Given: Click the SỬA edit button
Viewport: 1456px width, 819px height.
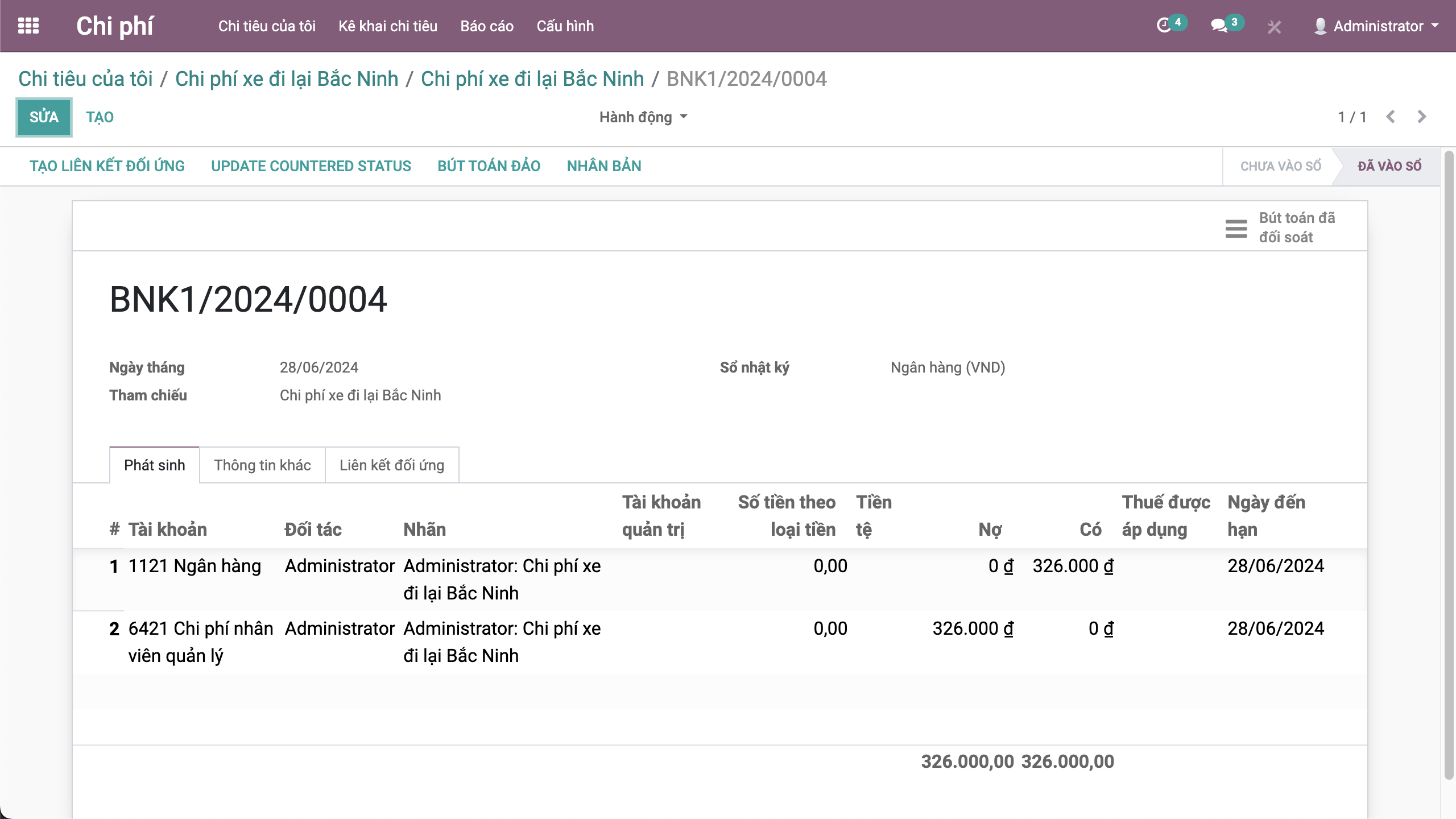Looking at the screenshot, I should coord(44,117).
